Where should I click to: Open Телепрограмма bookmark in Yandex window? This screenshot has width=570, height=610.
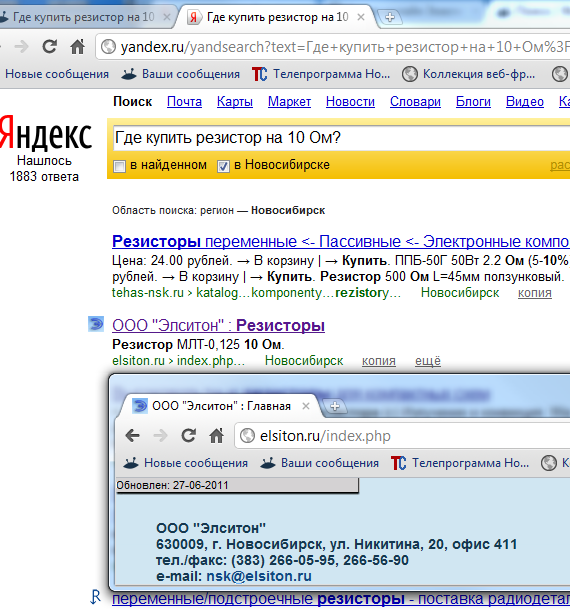(321, 74)
